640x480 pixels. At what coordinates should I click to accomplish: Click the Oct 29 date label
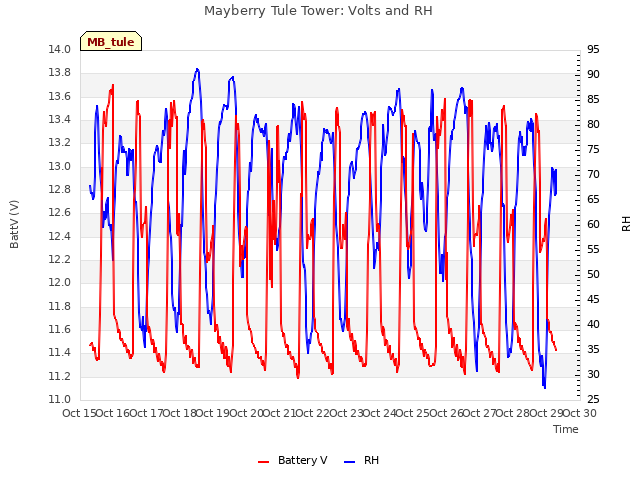coord(546,413)
